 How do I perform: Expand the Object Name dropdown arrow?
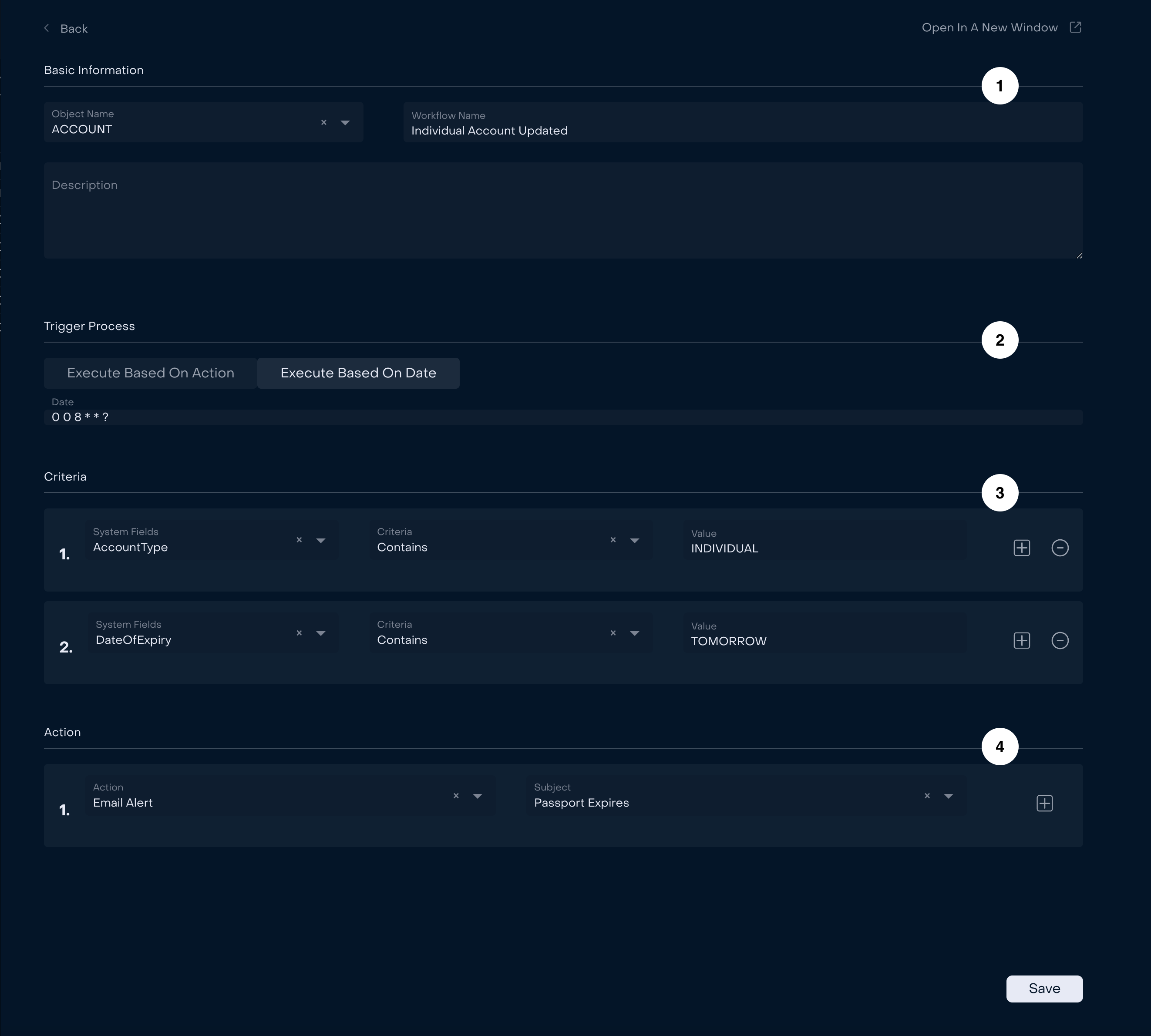[x=345, y=122]
